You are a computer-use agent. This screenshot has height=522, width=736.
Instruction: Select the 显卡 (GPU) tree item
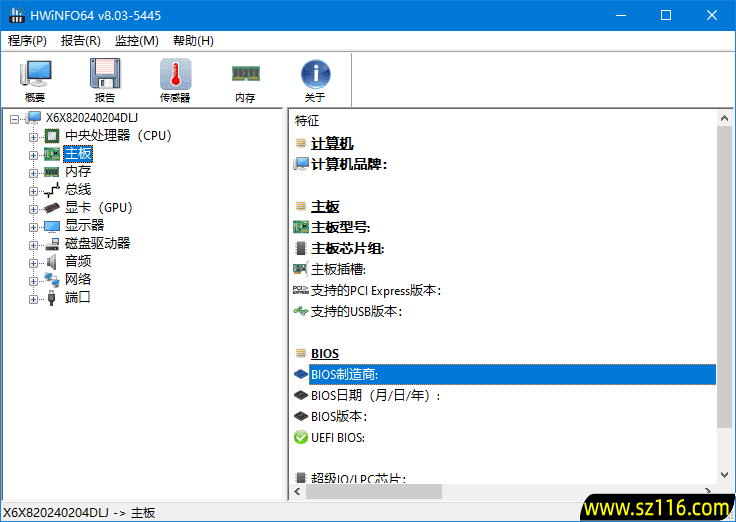click(99, 207)
